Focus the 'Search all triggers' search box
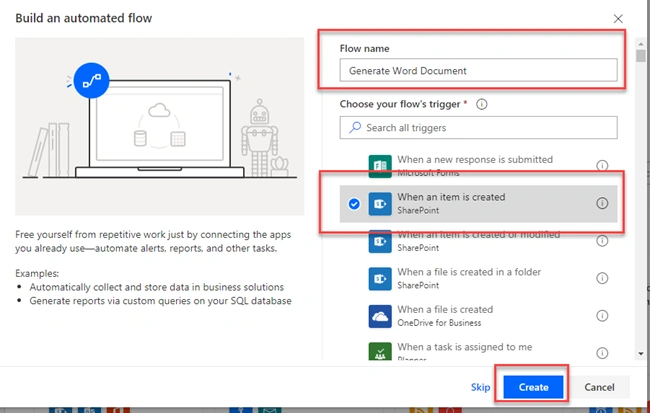This screenshot has width=650, height=413. (x=478, y=127)
